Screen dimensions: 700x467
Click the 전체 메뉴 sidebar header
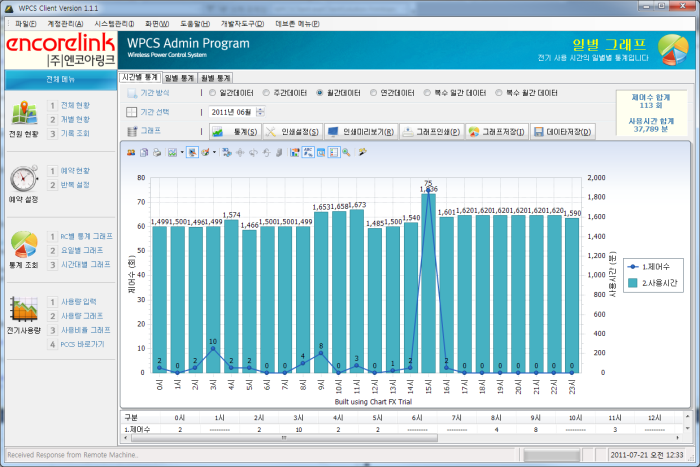coord(61,79)
